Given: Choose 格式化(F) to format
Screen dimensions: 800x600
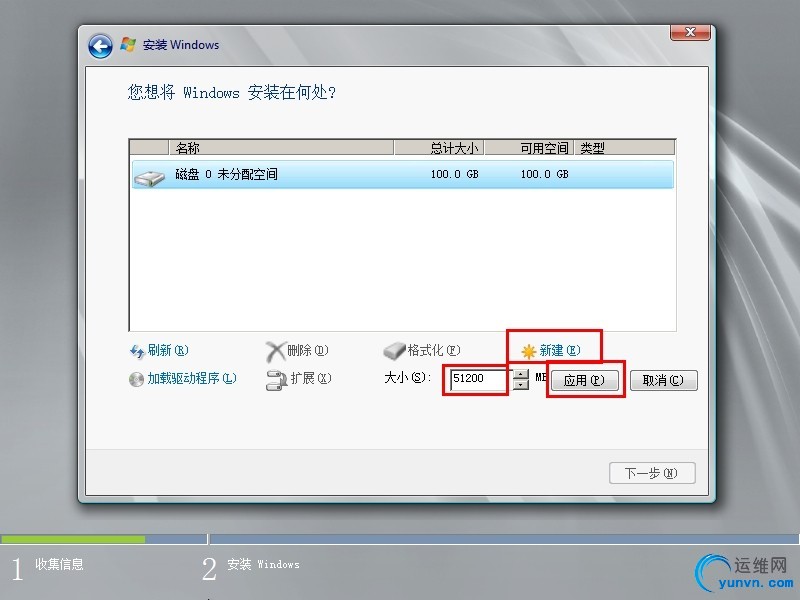Looking at the screenshot, I should [434, 351].
